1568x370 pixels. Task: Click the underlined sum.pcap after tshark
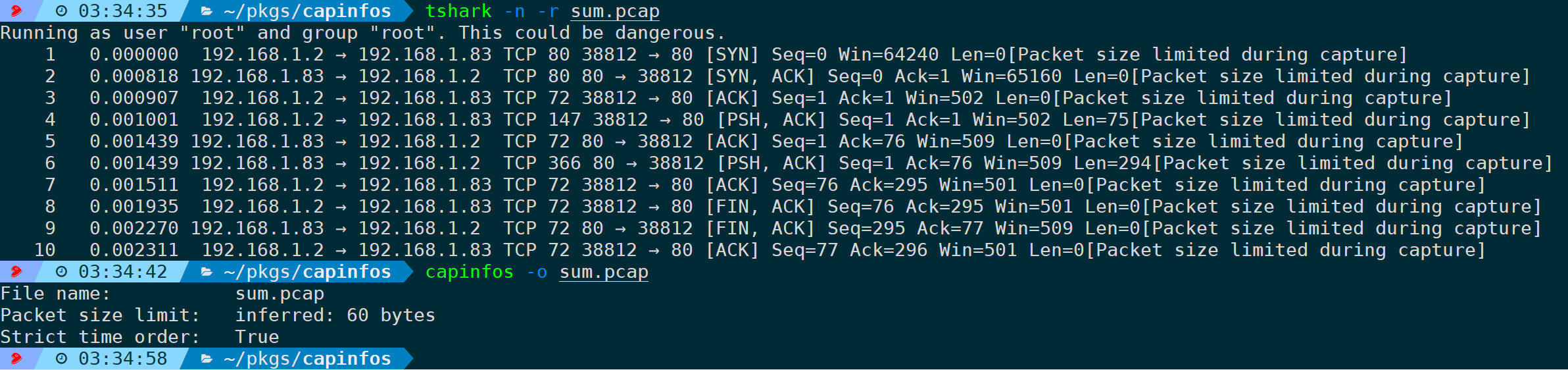(x=615, y=12)
